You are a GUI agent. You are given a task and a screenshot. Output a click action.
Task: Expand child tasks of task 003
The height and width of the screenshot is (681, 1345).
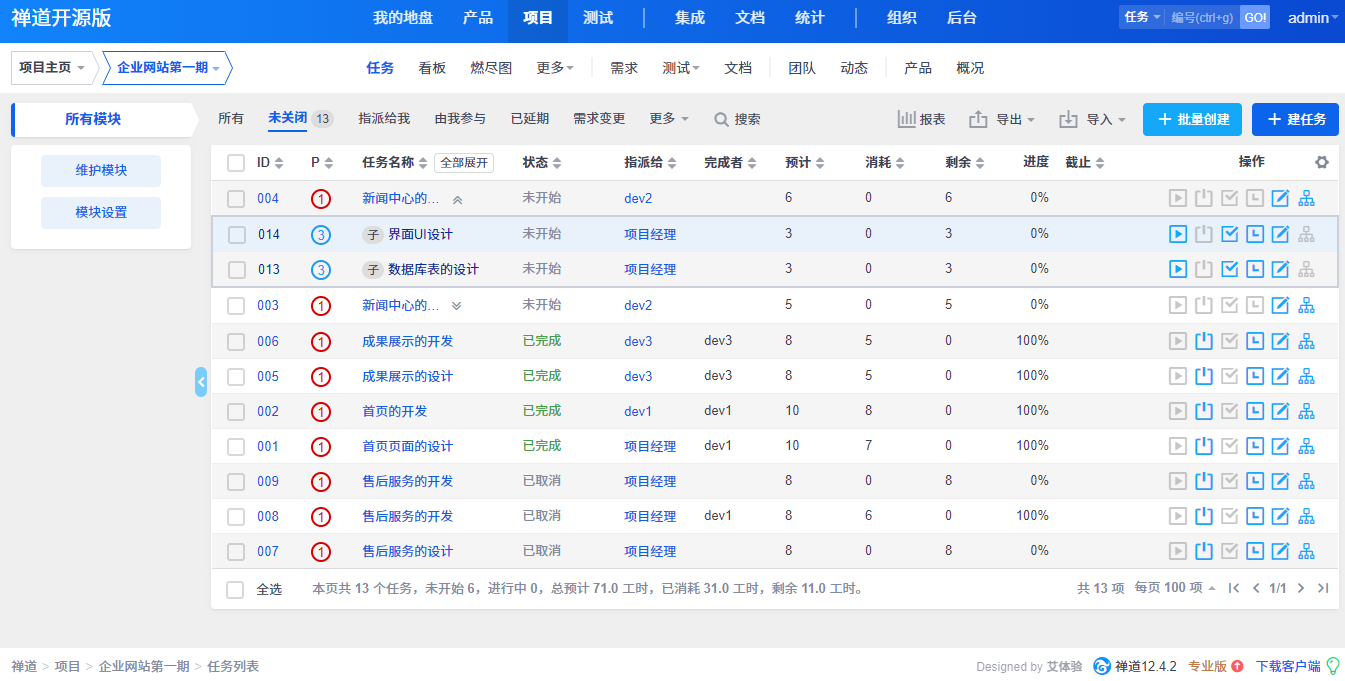pos(457,305)
